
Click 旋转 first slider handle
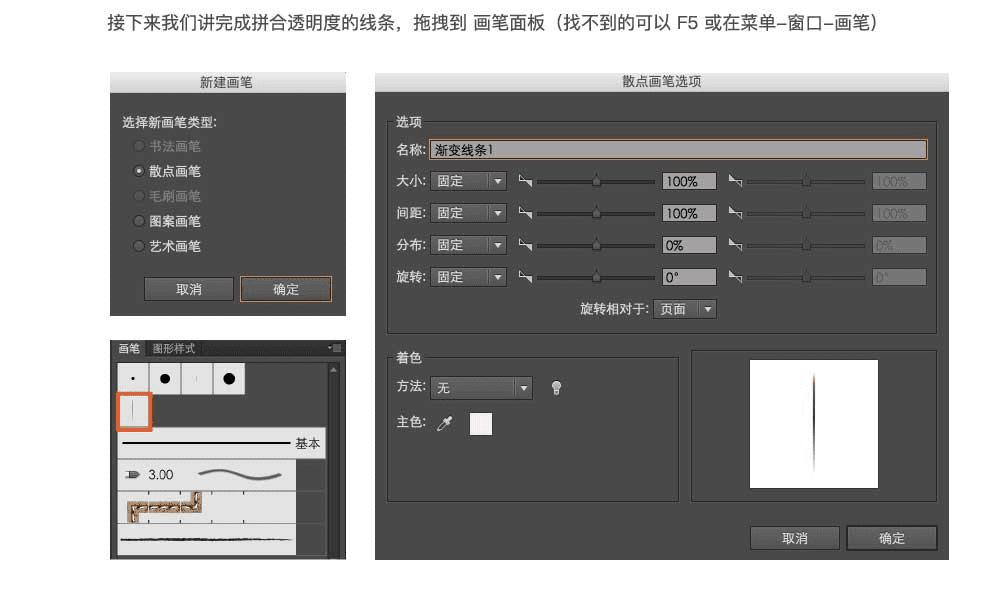(x=596, y=277)
